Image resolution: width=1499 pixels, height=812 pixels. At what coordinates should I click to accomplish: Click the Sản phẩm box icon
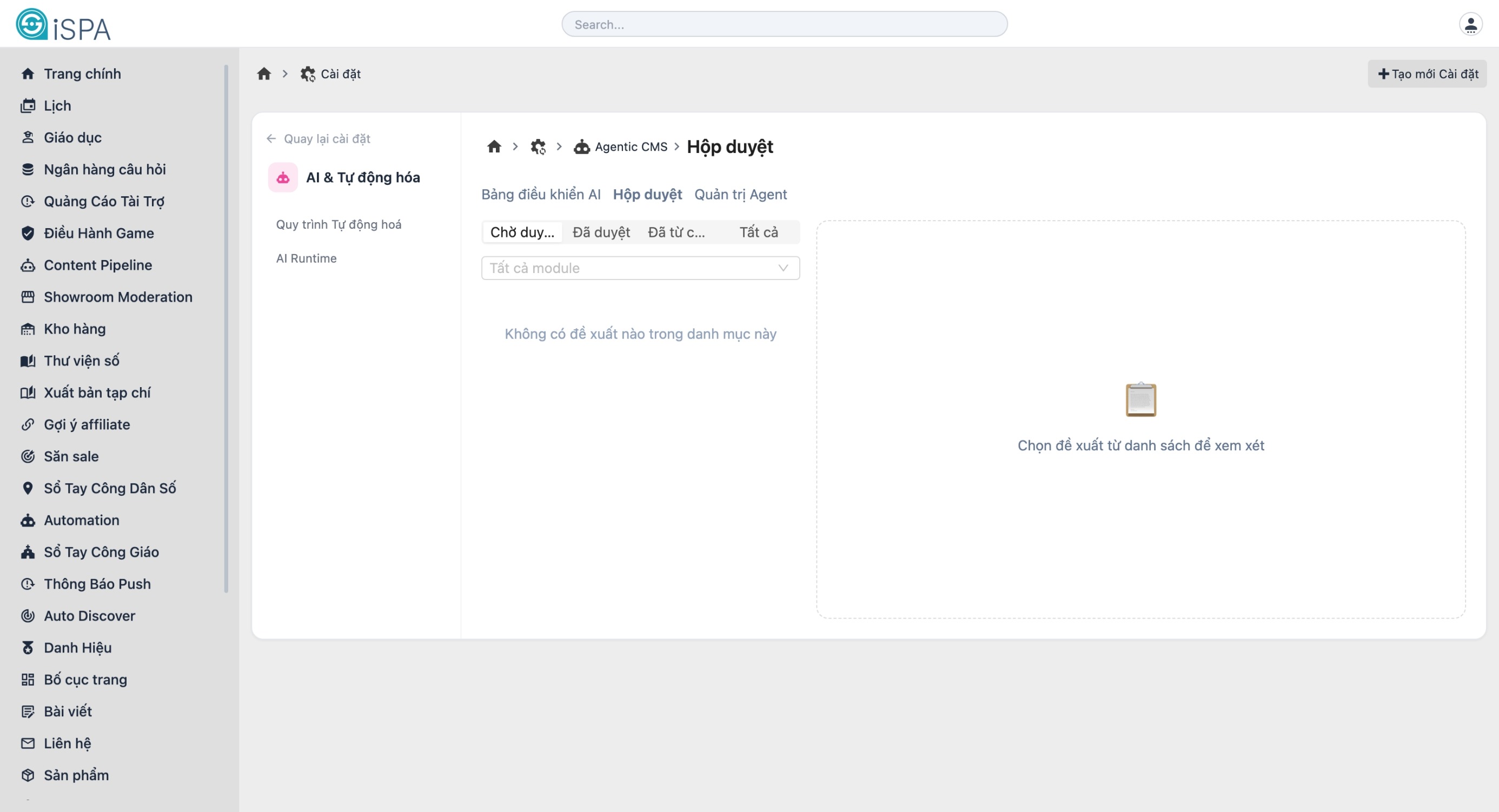point(28,775)
